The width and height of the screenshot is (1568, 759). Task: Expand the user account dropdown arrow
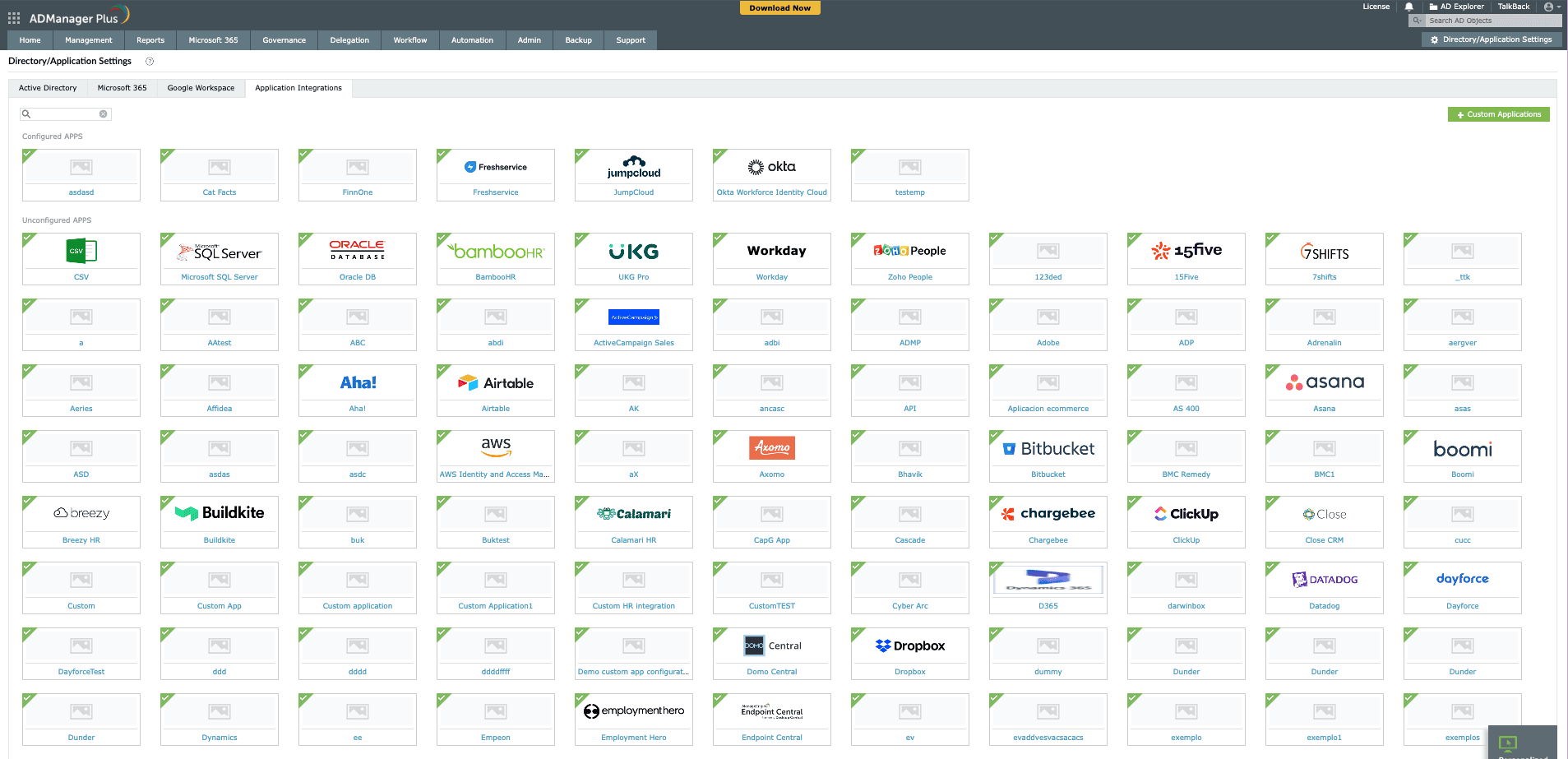tap(1558, 7)
